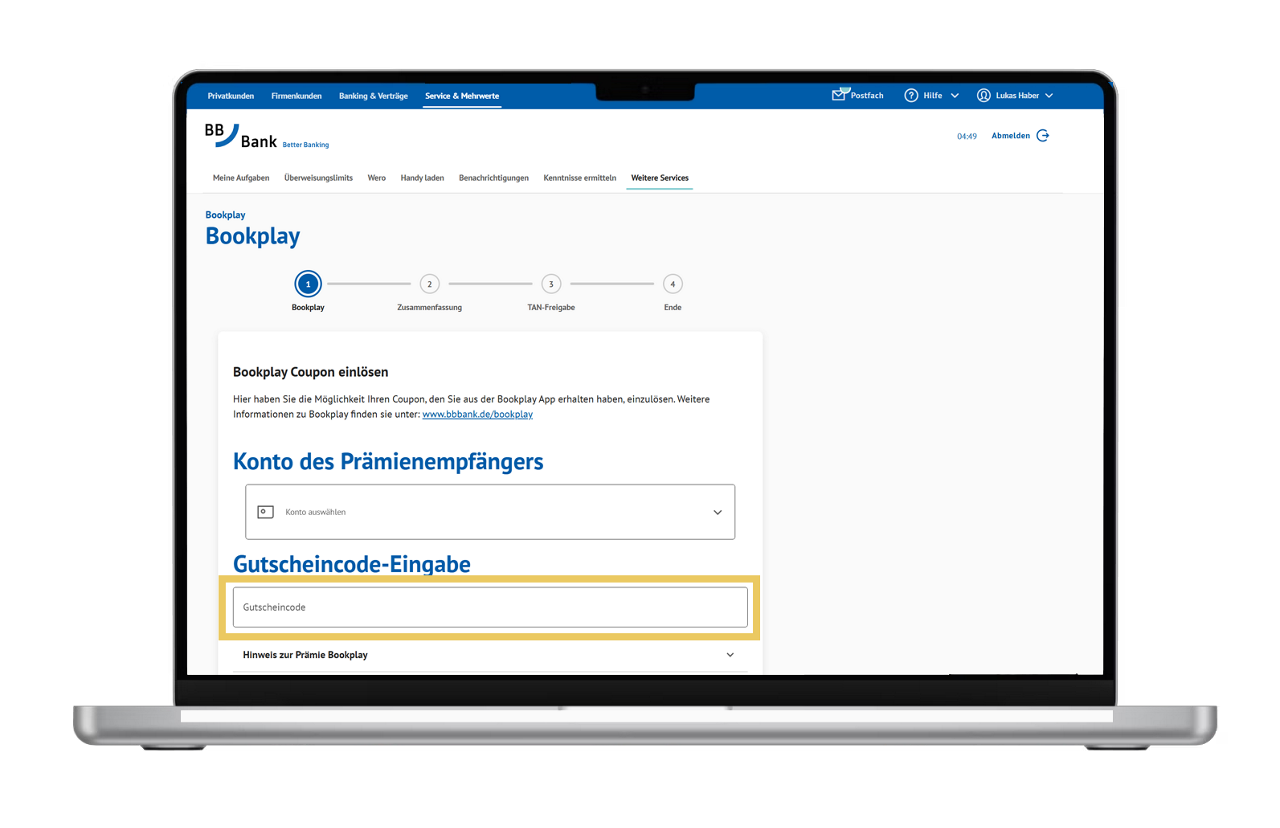
Task: Open the Banking & Verträge menu
Action: click(373, 96)
